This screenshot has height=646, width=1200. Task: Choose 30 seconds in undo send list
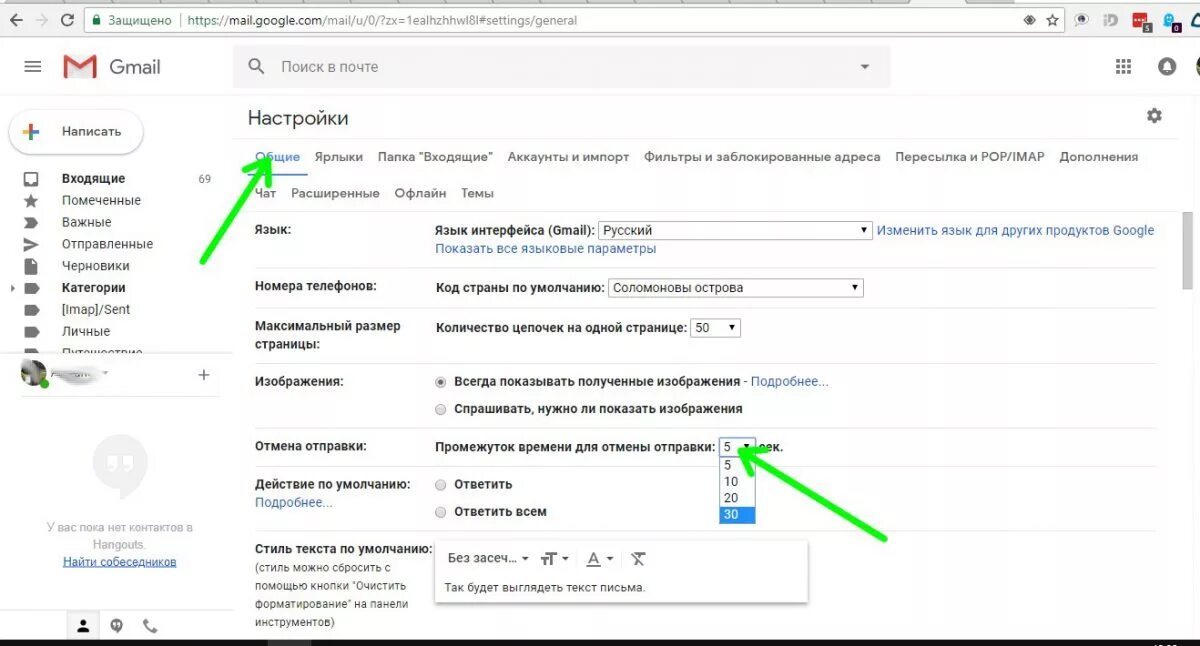[x=737, y=514]
